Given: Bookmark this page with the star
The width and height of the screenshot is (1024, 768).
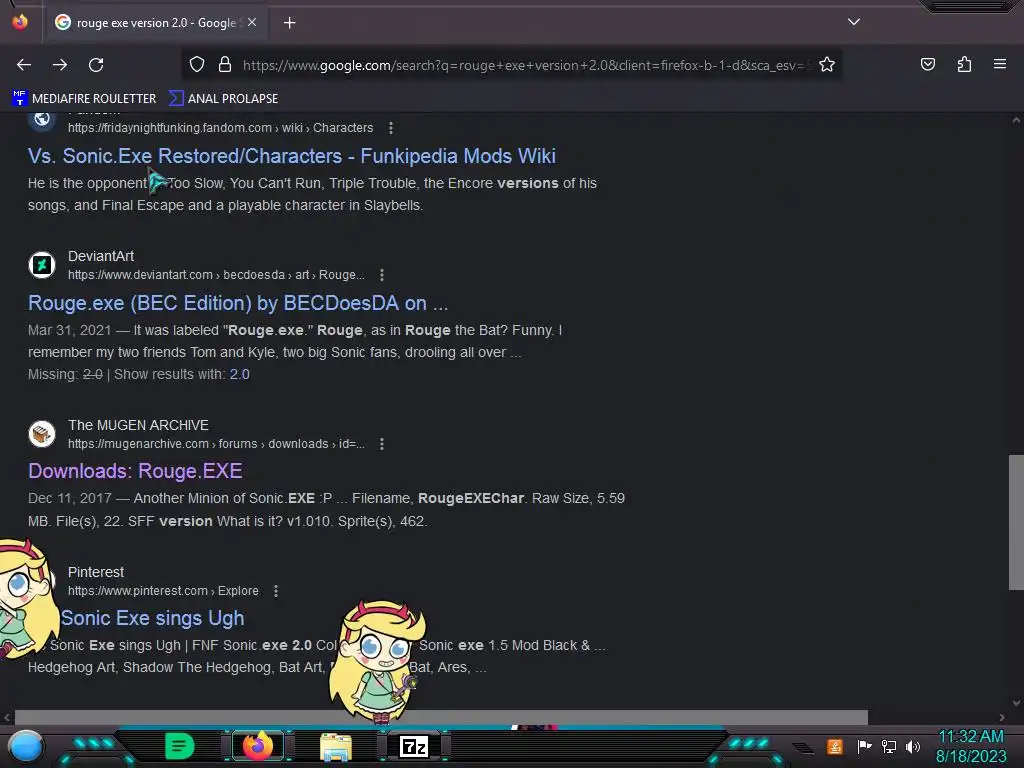Looking at the screenshot, I should point(827,64).
